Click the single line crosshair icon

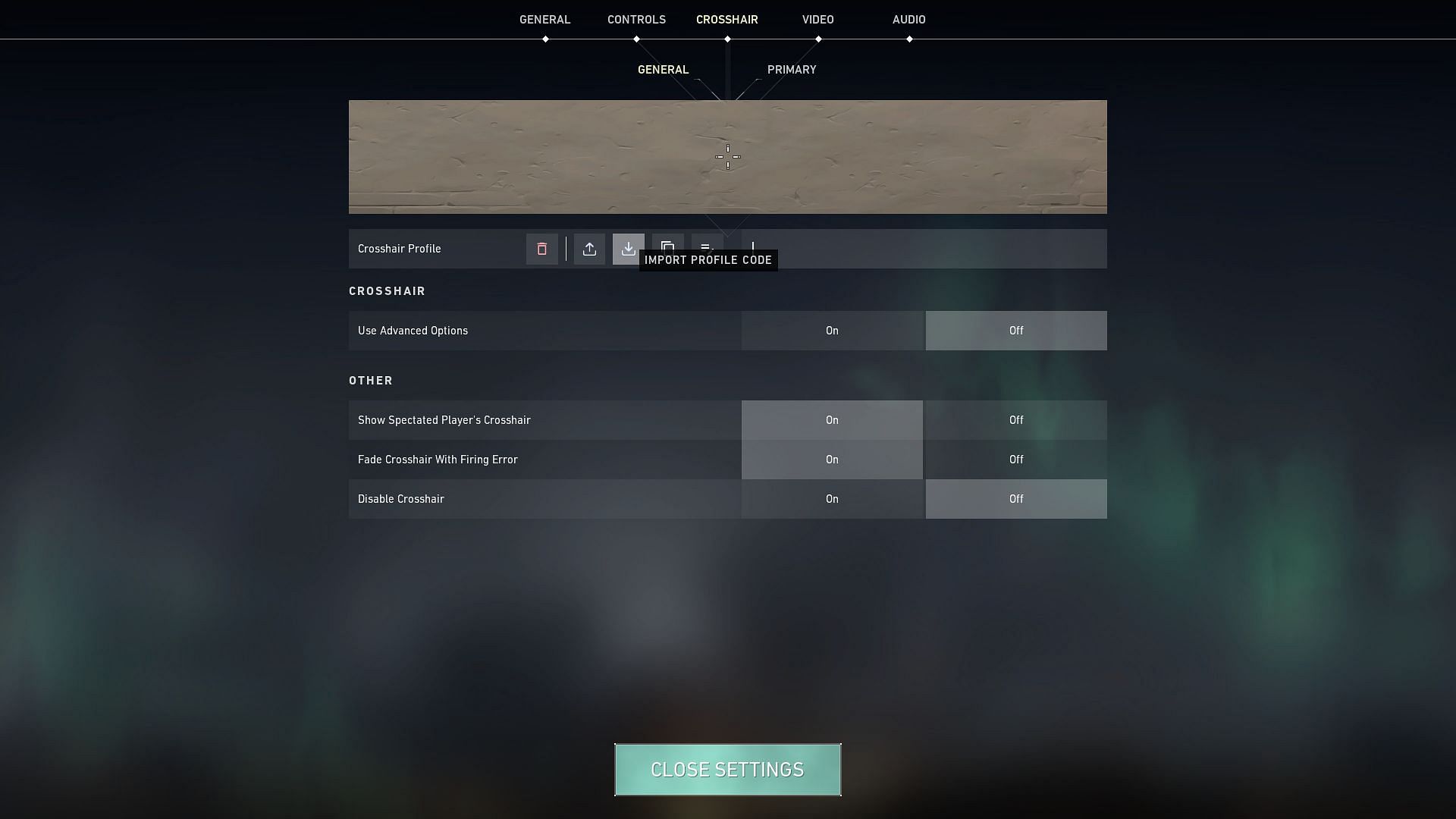pyautogui.click(x=753, y=248)
